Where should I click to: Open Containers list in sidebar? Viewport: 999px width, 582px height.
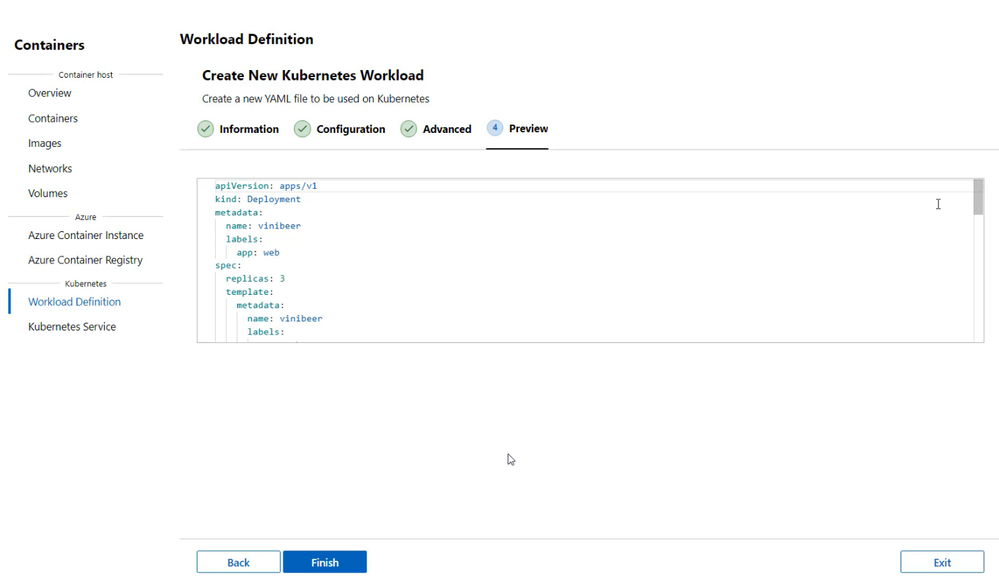[53, 119]
